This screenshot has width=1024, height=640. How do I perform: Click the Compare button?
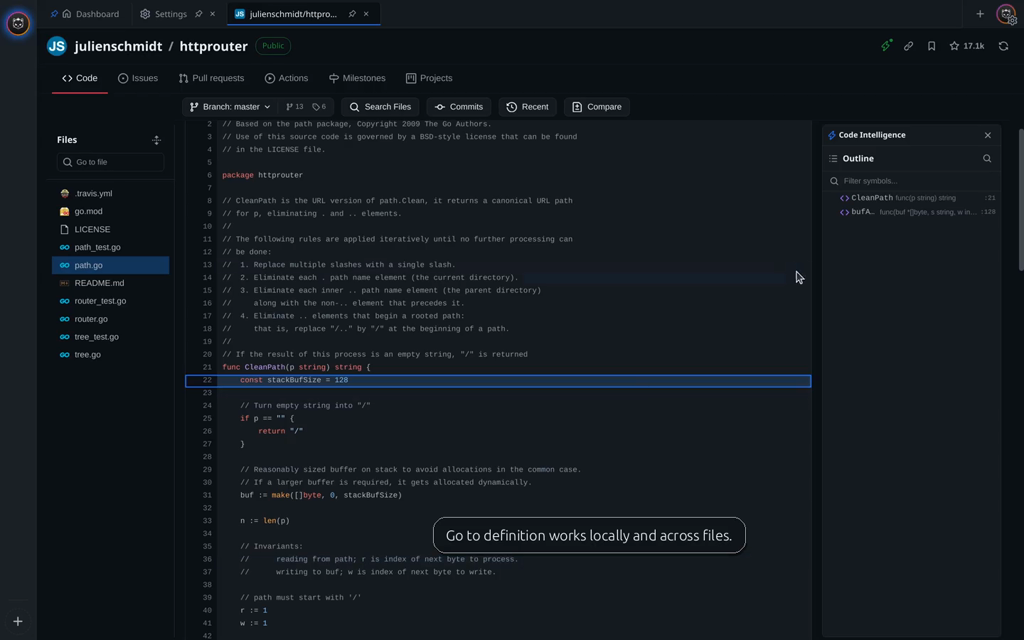[x=597, y=106]
